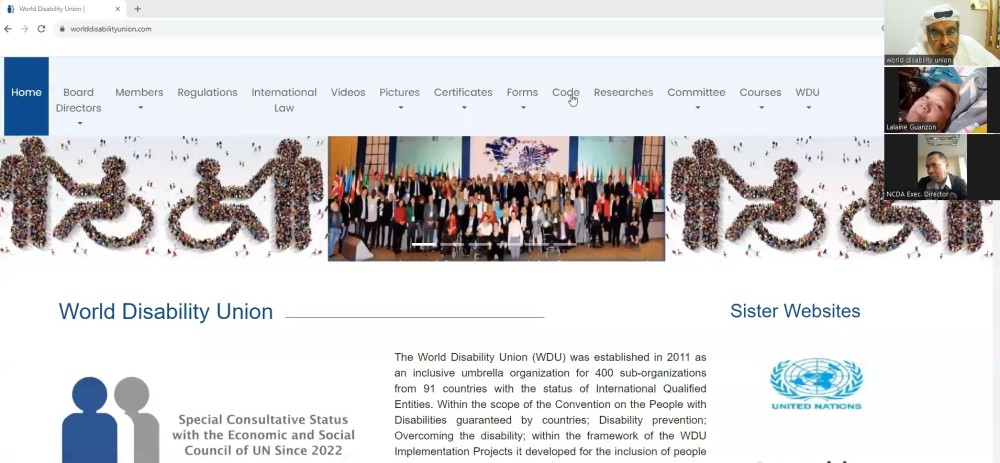Screen dimensions: 1000x463
Task: Open the Forms menu item
Action: [x=522, y=92]
